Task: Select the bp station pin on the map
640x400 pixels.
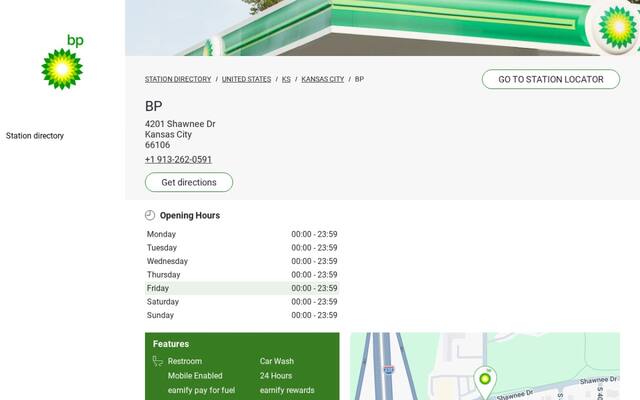Action: (x=485, y=382)
